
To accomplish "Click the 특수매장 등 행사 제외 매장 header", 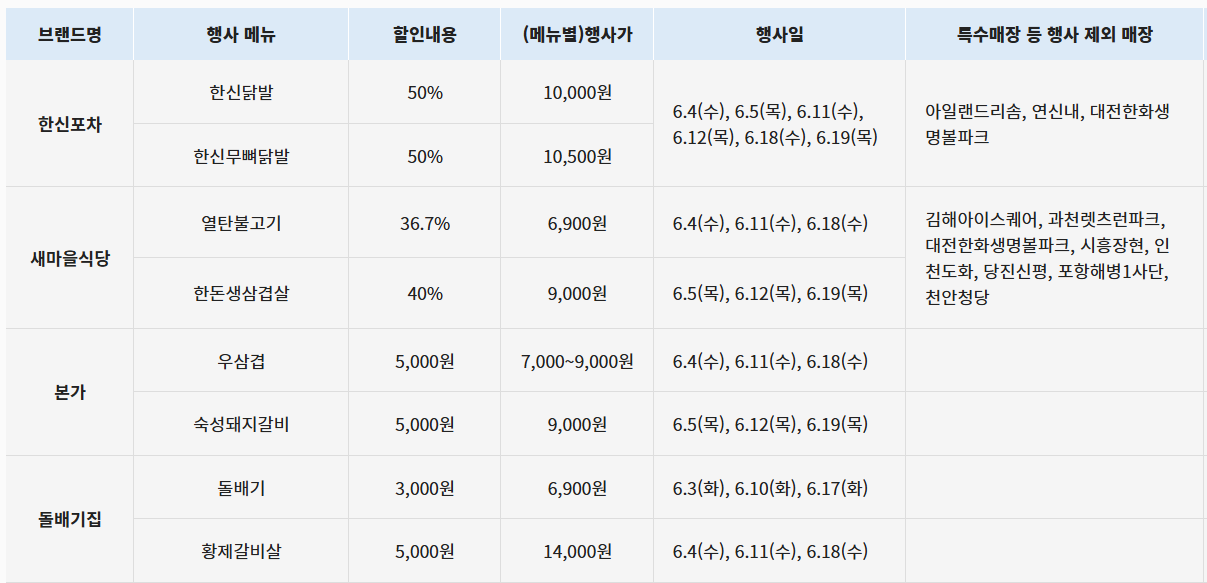I will click(1055, 35).
